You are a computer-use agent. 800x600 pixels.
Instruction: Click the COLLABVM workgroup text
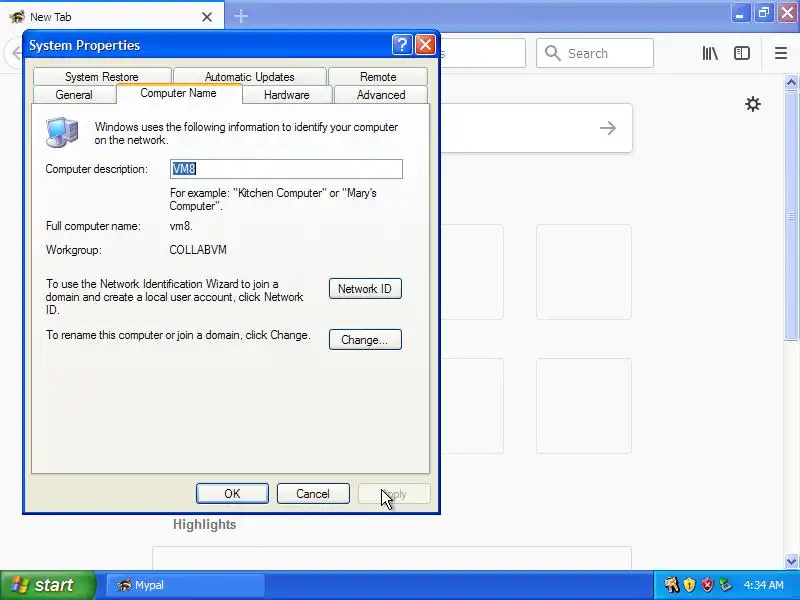pos(198,250)
